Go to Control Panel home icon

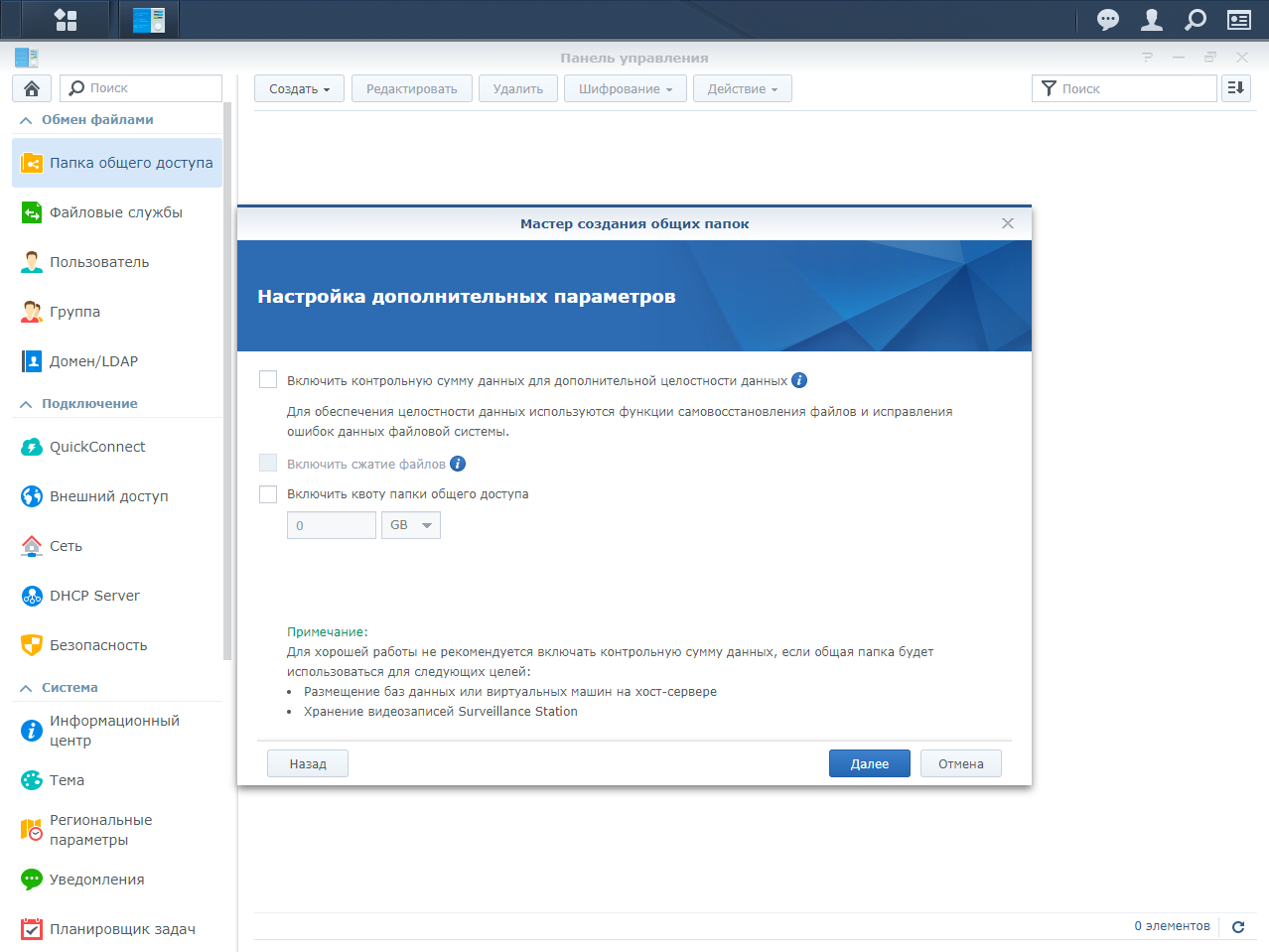click(x=32, y=88)
